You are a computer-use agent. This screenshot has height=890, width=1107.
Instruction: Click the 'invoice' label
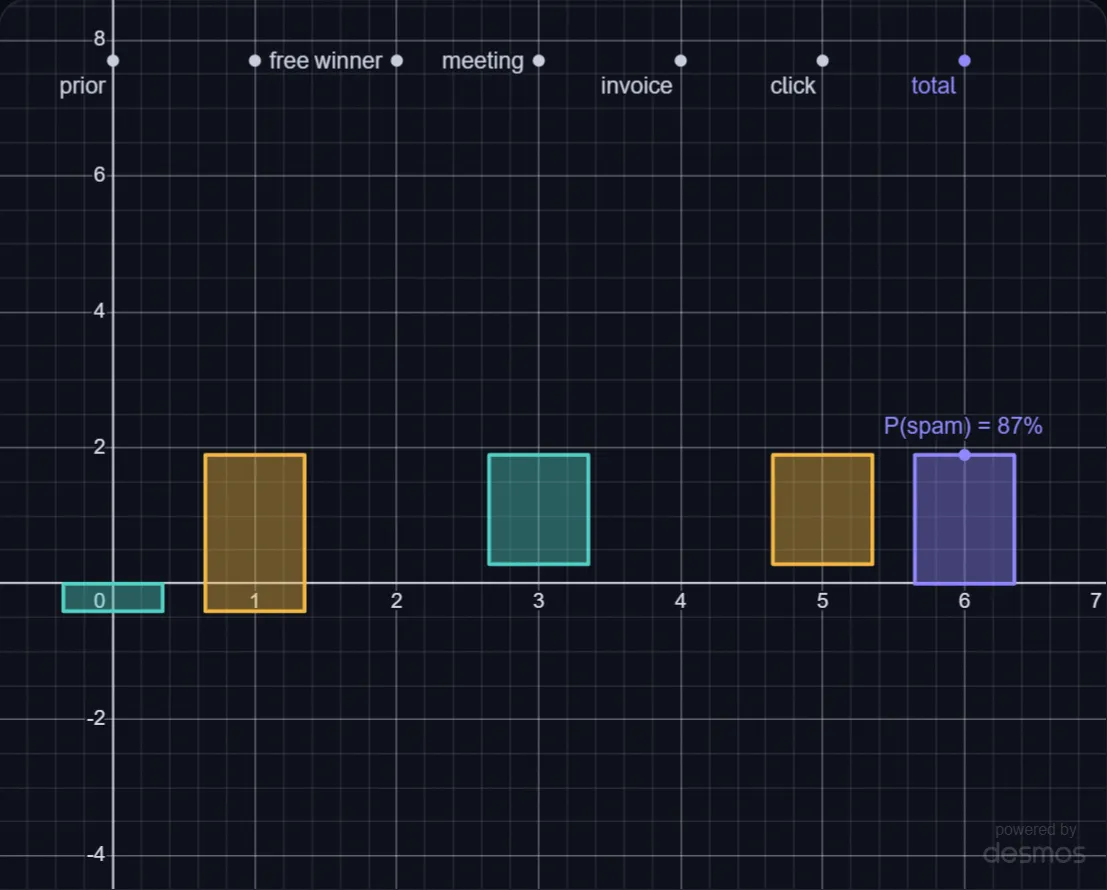(x=636, y=86)
